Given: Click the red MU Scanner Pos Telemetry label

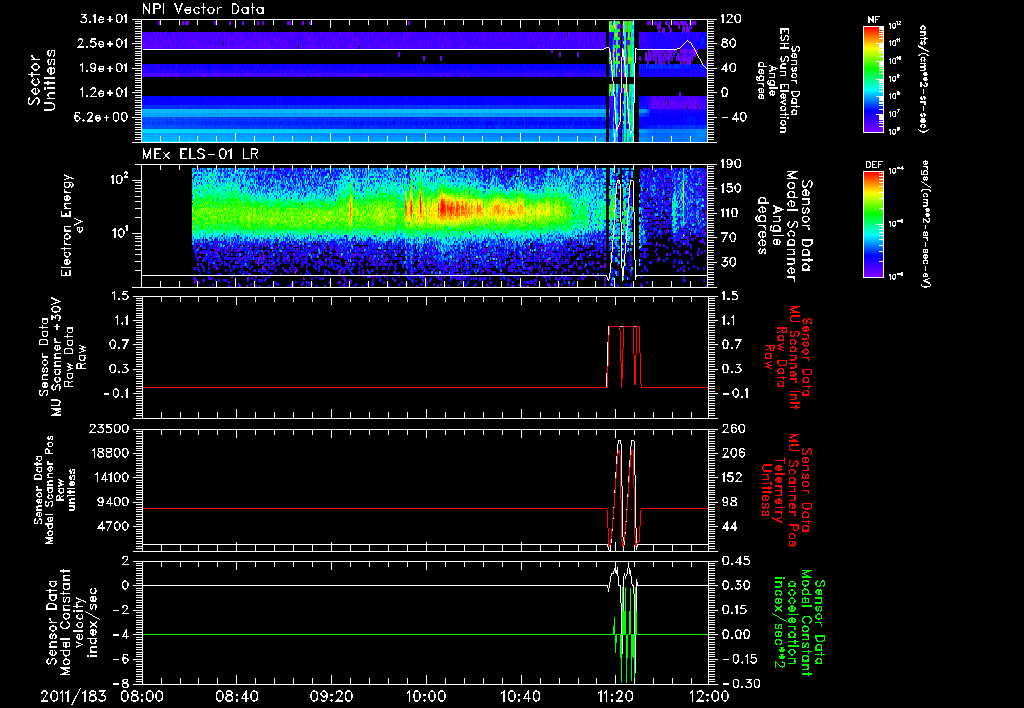Looking at the screenshot, I should click(788, 490).
